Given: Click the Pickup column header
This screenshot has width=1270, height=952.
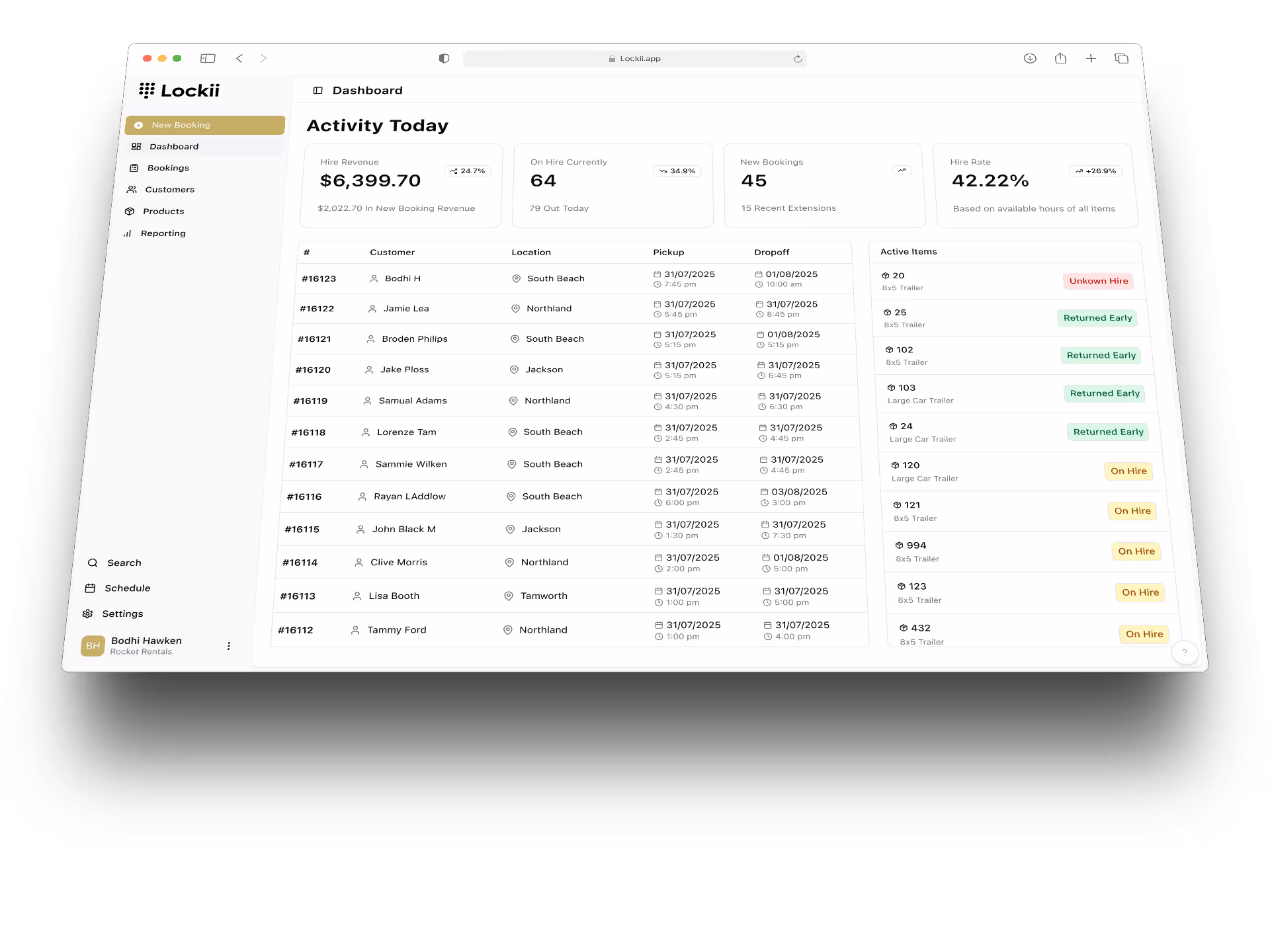Looking at the screenshot, I should tap(669, 253).
